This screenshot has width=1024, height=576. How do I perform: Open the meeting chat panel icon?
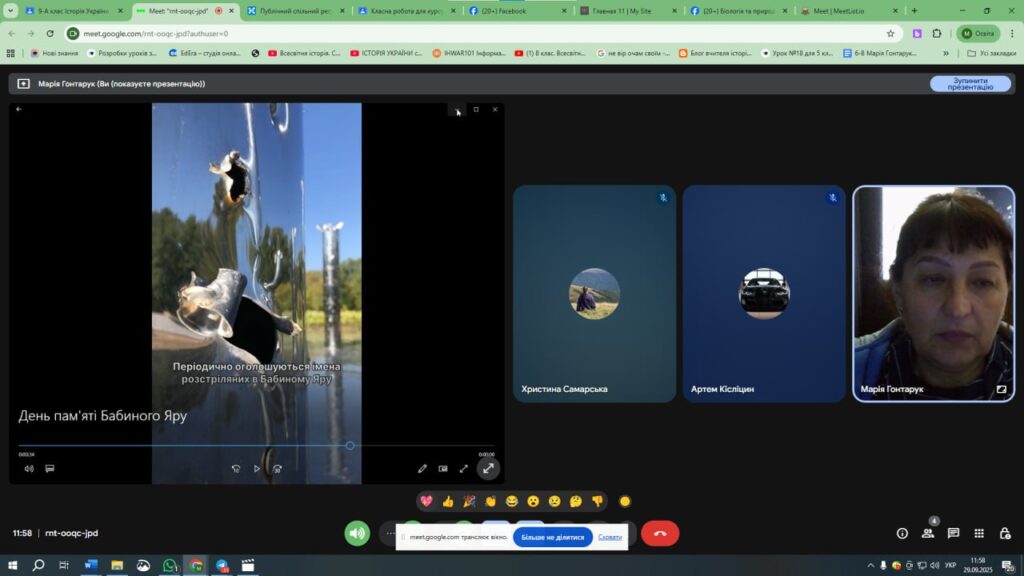click(953, 534)
